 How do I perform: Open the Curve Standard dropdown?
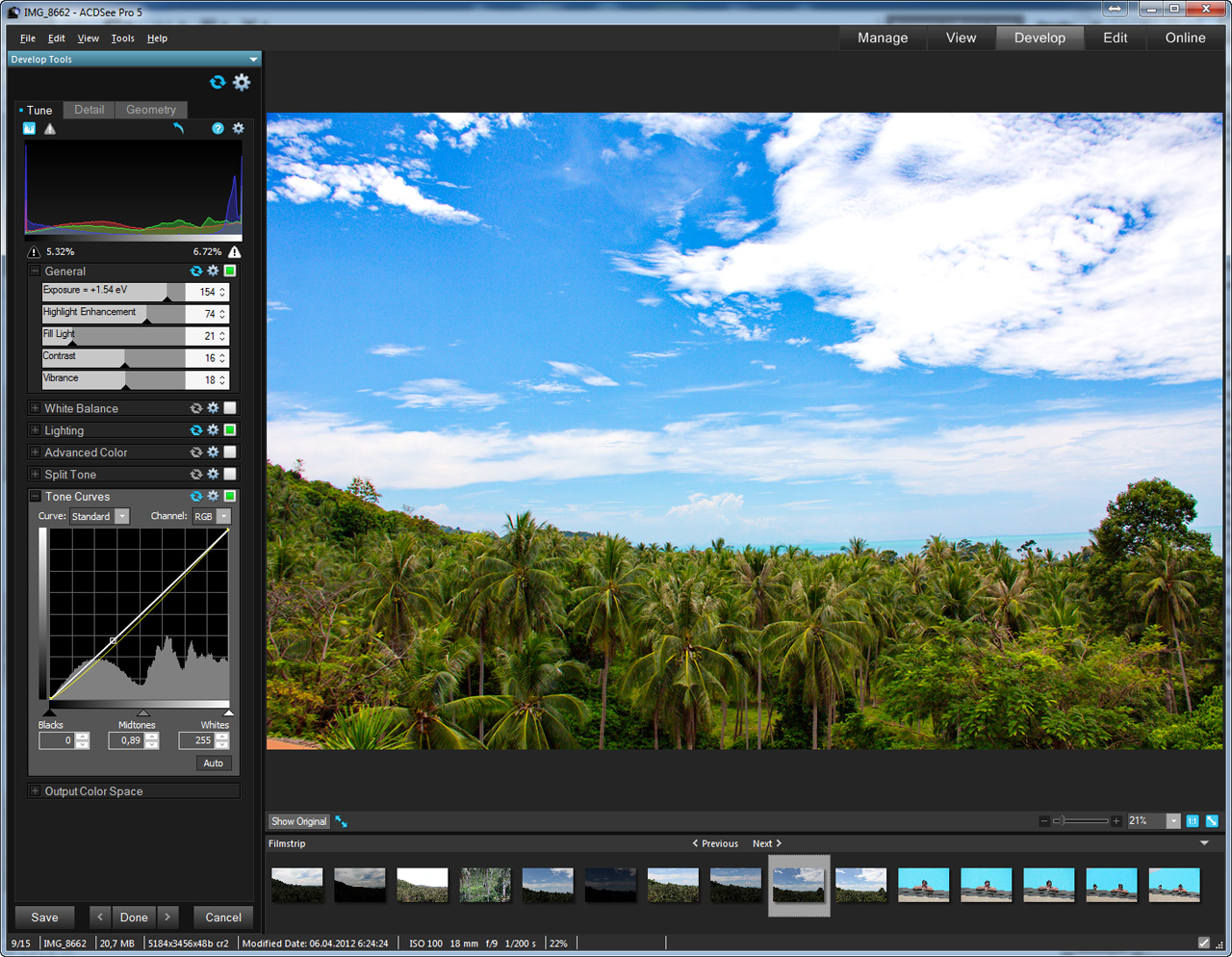pos(122,517)
